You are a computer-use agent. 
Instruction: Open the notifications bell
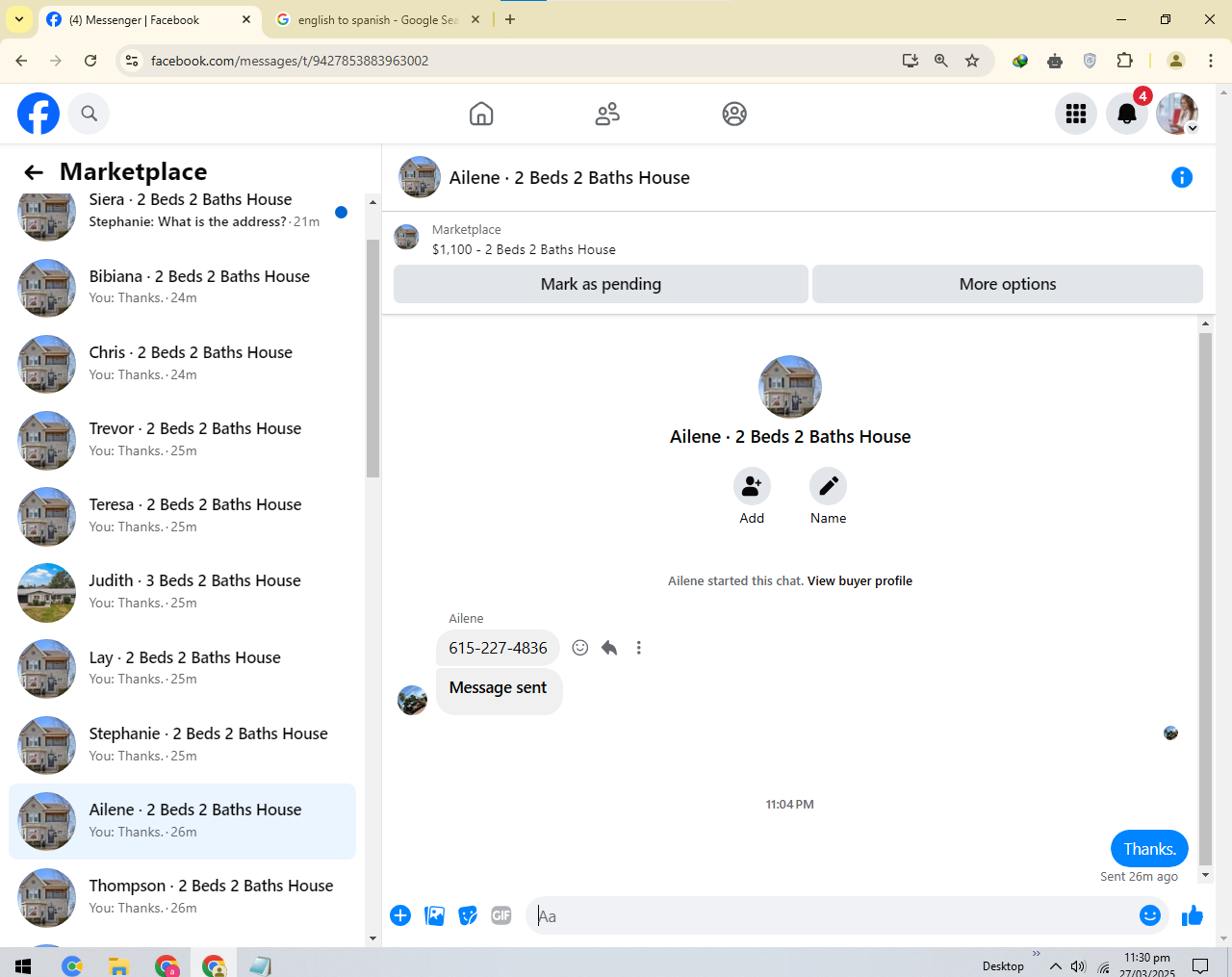point(1127,114)
